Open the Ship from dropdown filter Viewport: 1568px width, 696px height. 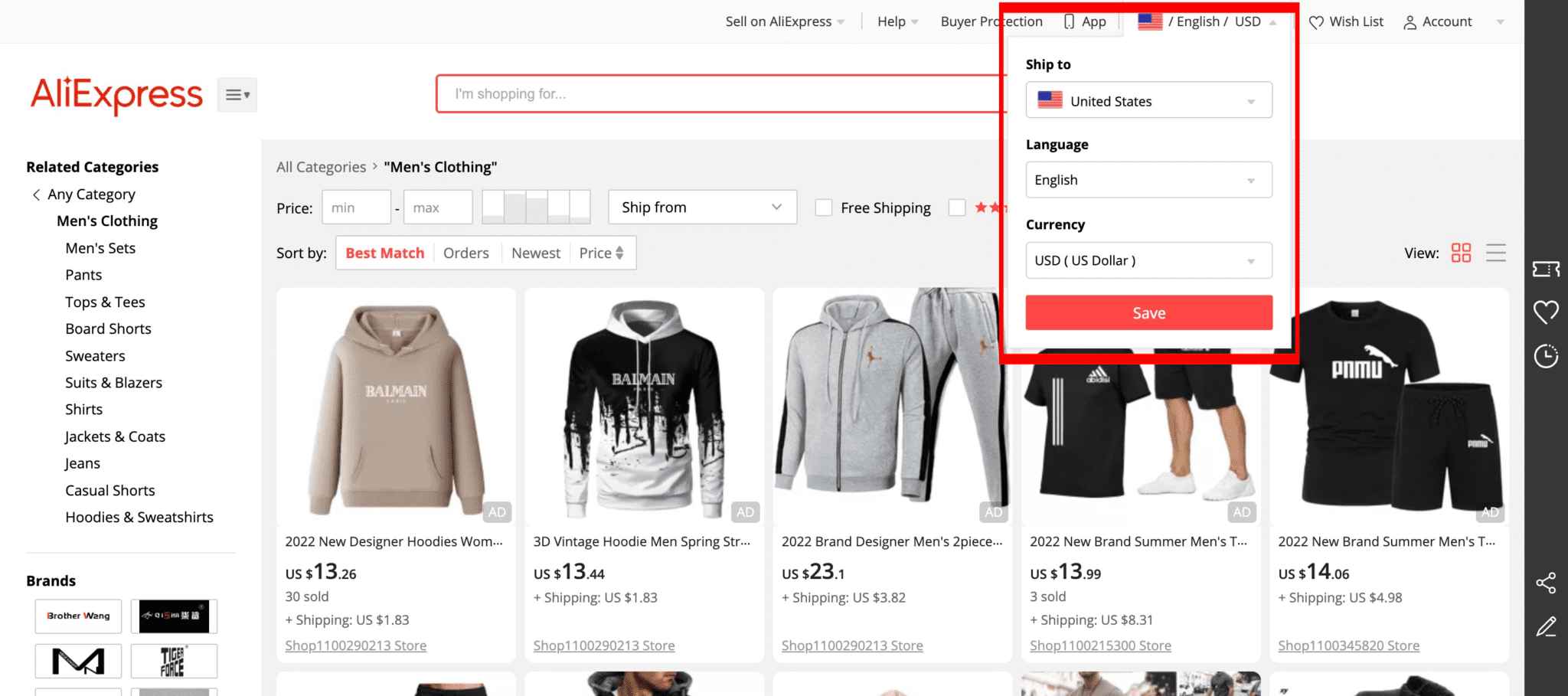(701, 207)
